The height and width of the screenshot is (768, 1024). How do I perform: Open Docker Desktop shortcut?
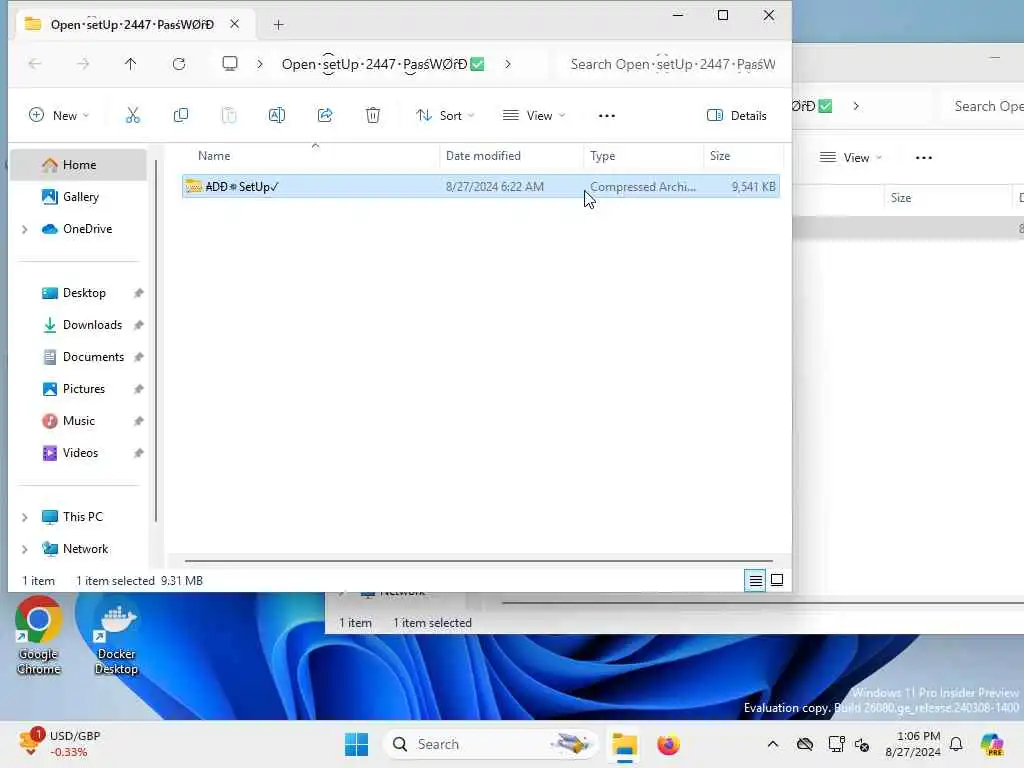click(x=116, y=636)
